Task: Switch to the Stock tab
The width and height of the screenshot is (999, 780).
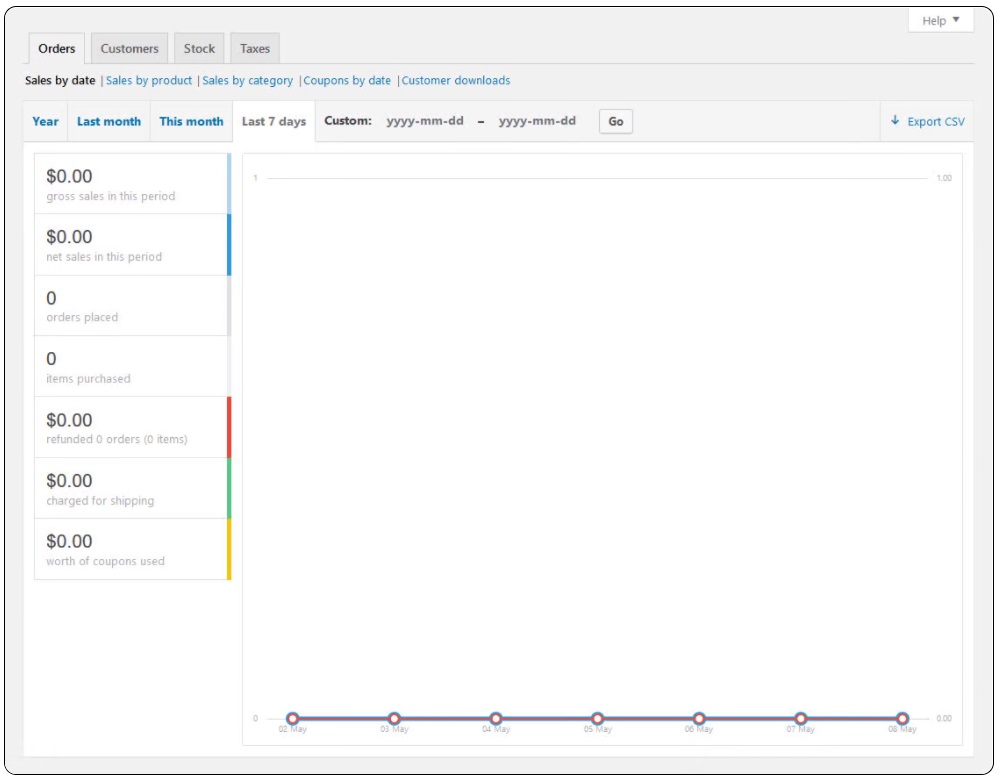Action: [199, 48]
